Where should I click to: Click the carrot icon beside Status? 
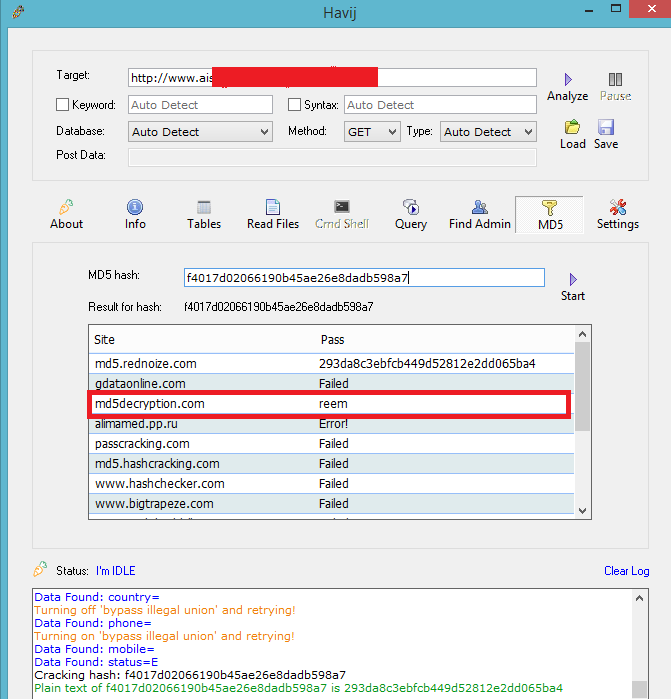tap(40, 569)
